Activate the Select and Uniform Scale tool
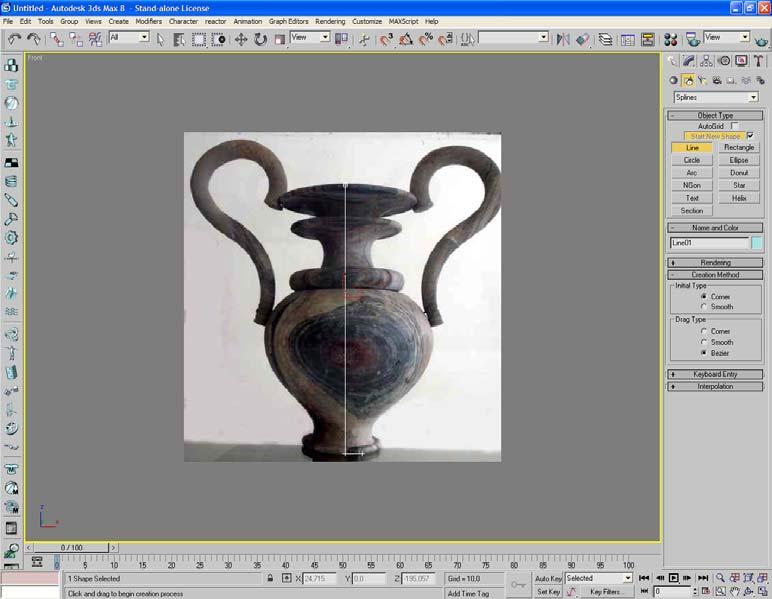This screenshot has height=599, width=772. [280, 39]
